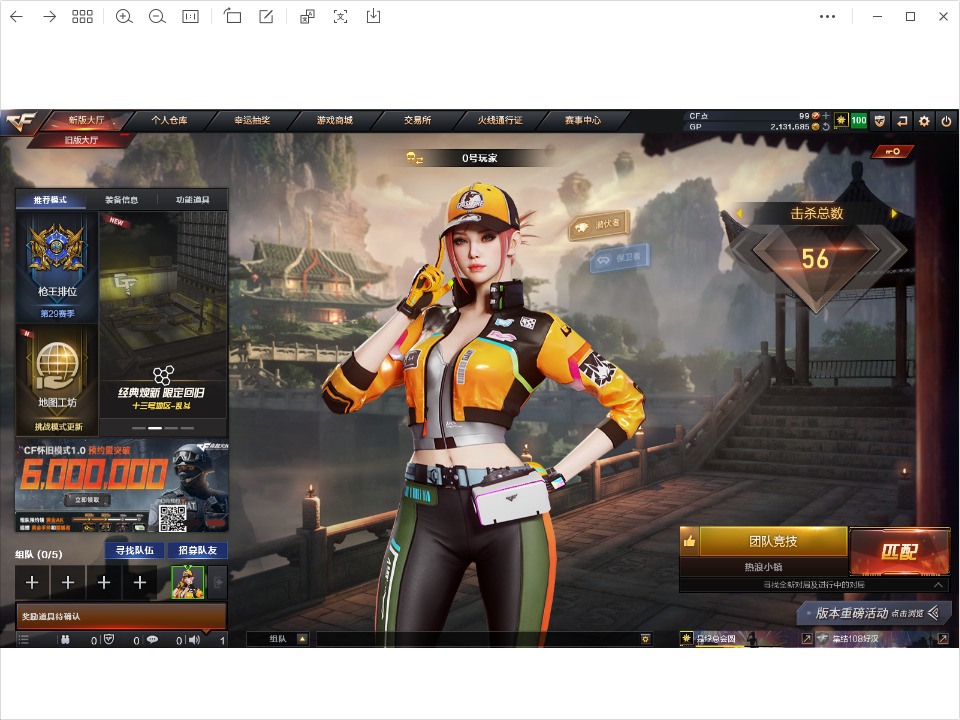This screenshot has height=720, width=960.
Task: Go back with the viewer's left arrow
Action: tap(17, 17)
